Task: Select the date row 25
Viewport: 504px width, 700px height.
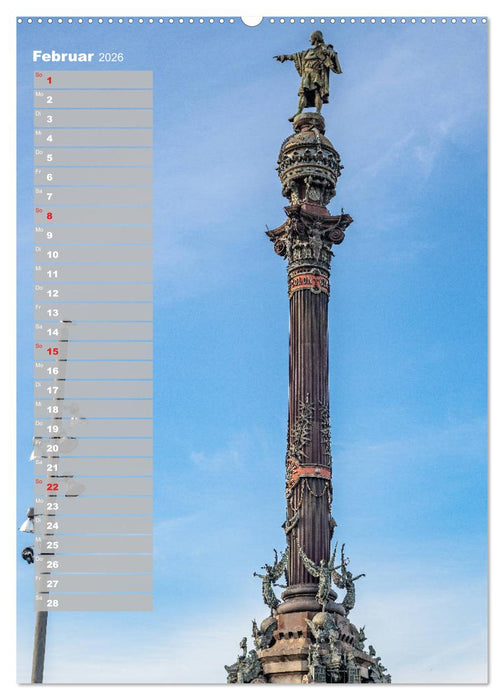Action: pyautogui.click(x=93, y=545)
